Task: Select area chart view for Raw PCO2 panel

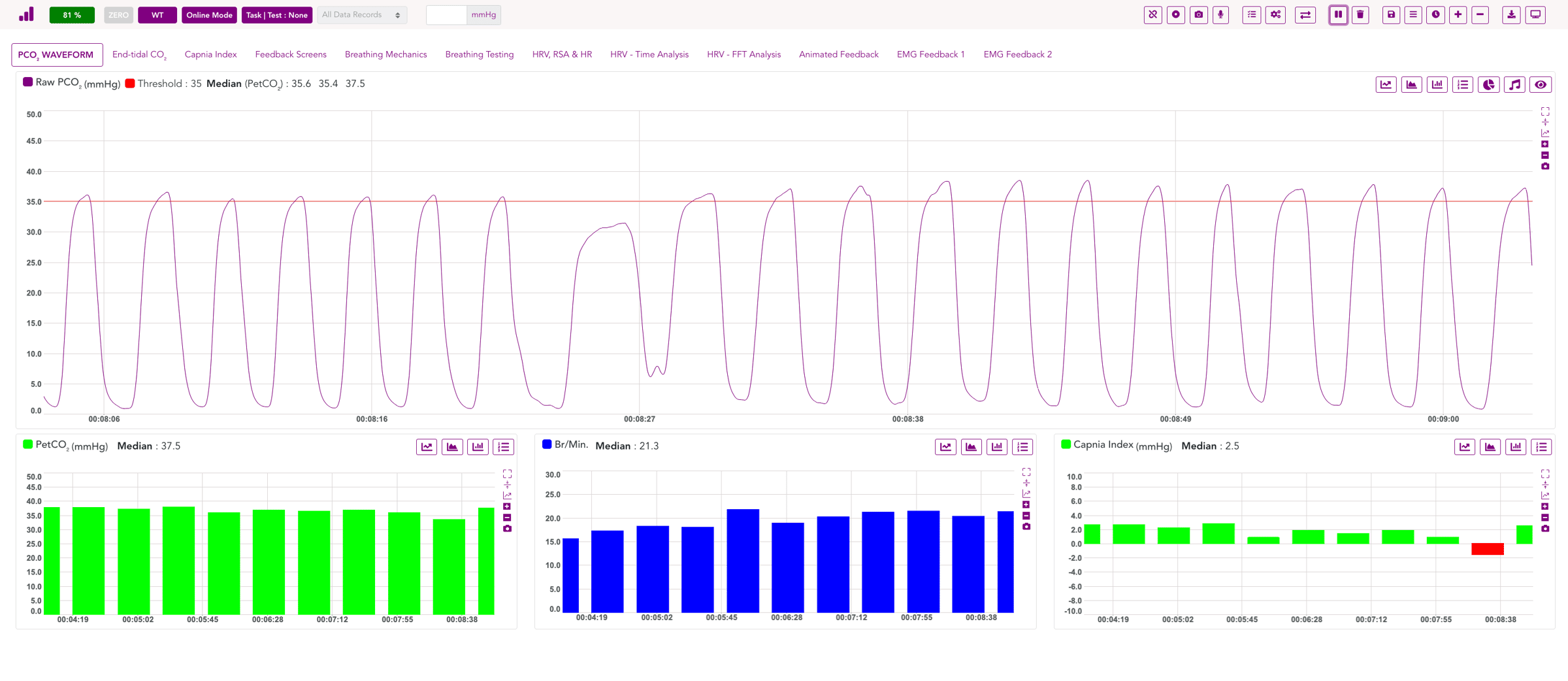Action: click(1411, 84)
